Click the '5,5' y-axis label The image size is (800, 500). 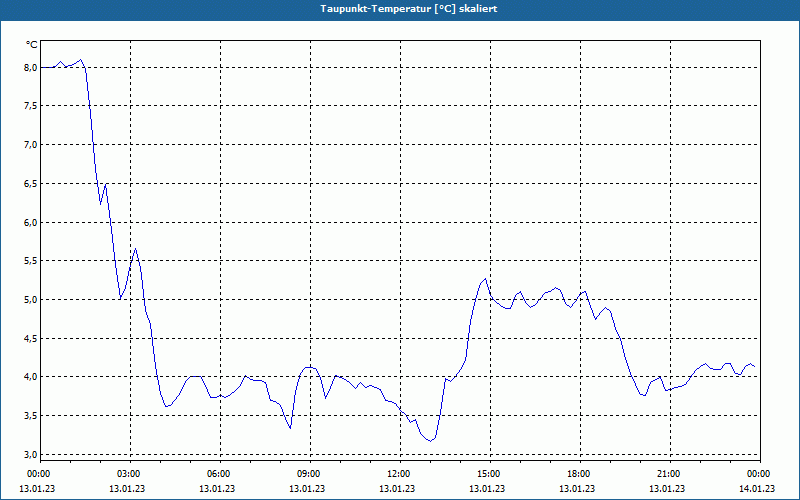[31, 261]
